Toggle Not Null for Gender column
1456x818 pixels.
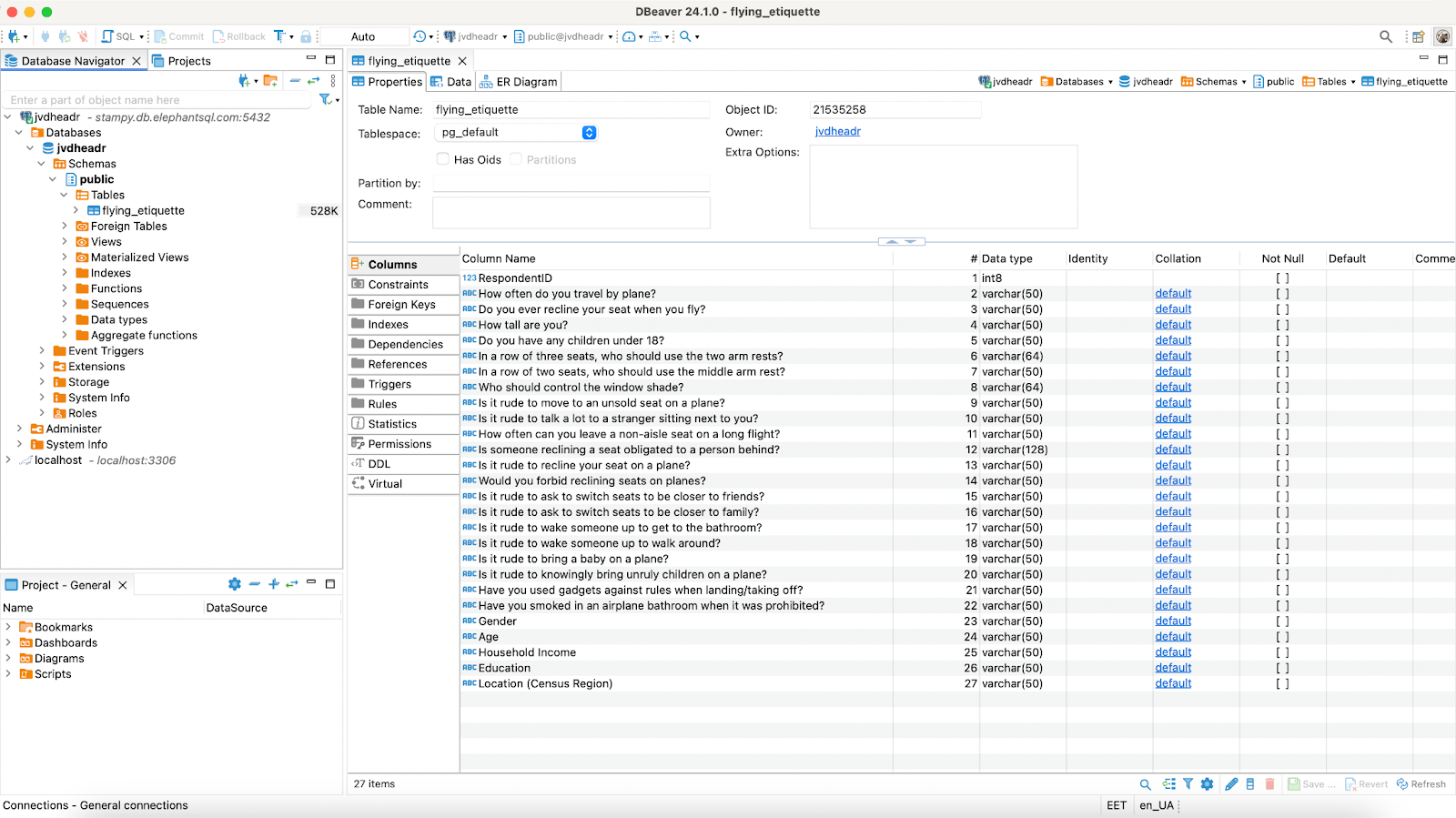click(1282, 621)
